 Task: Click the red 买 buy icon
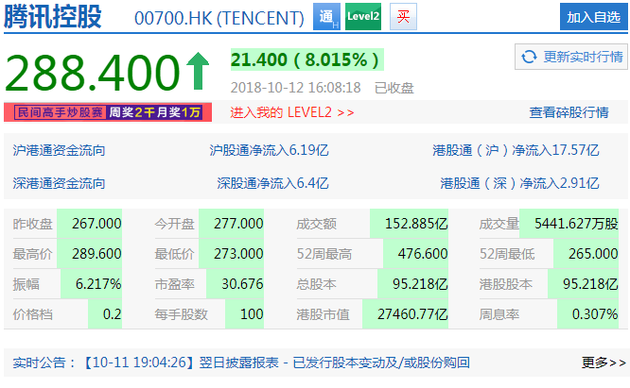403,16
